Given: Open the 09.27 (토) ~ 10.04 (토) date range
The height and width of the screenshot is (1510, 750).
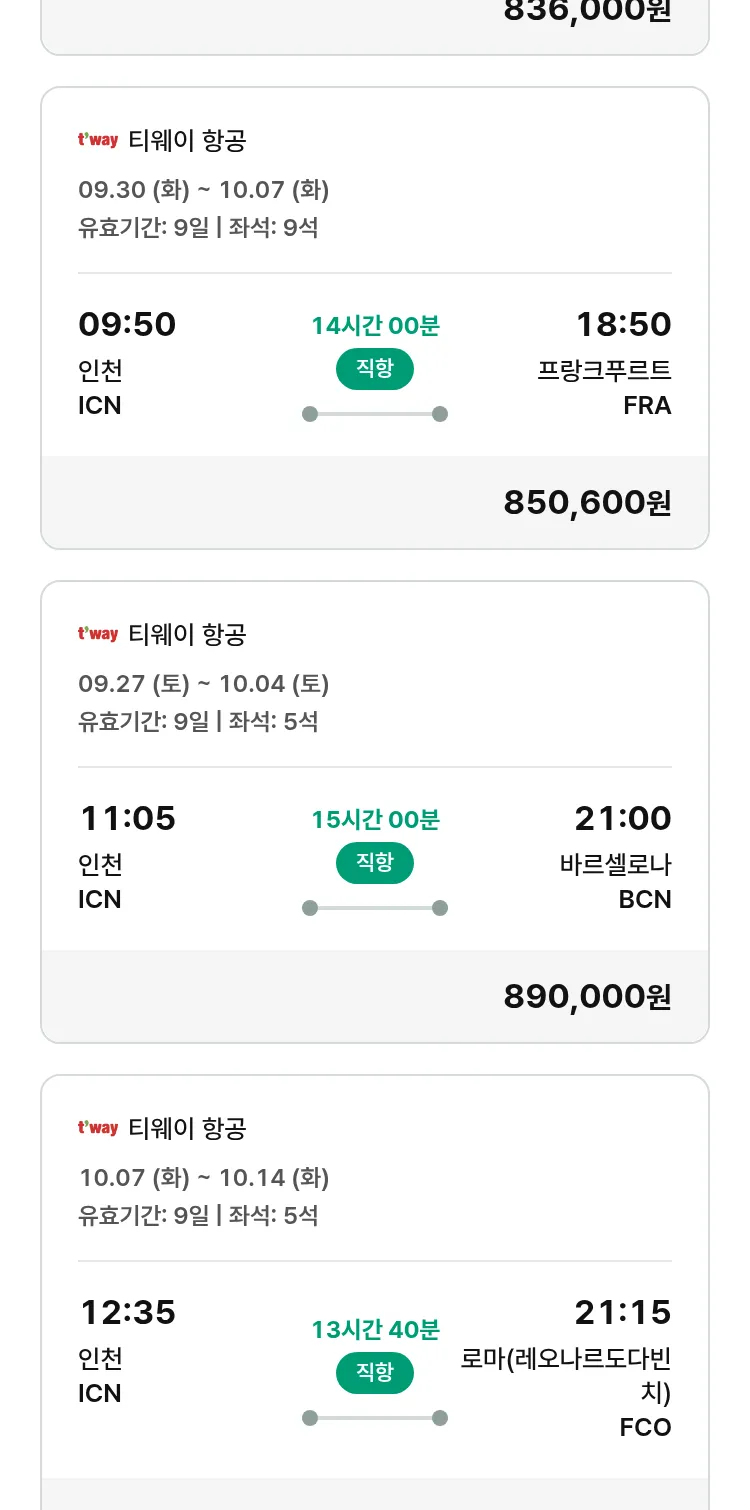Looking at the screenshot, I should pyautogui.click(x=204, y=683).
